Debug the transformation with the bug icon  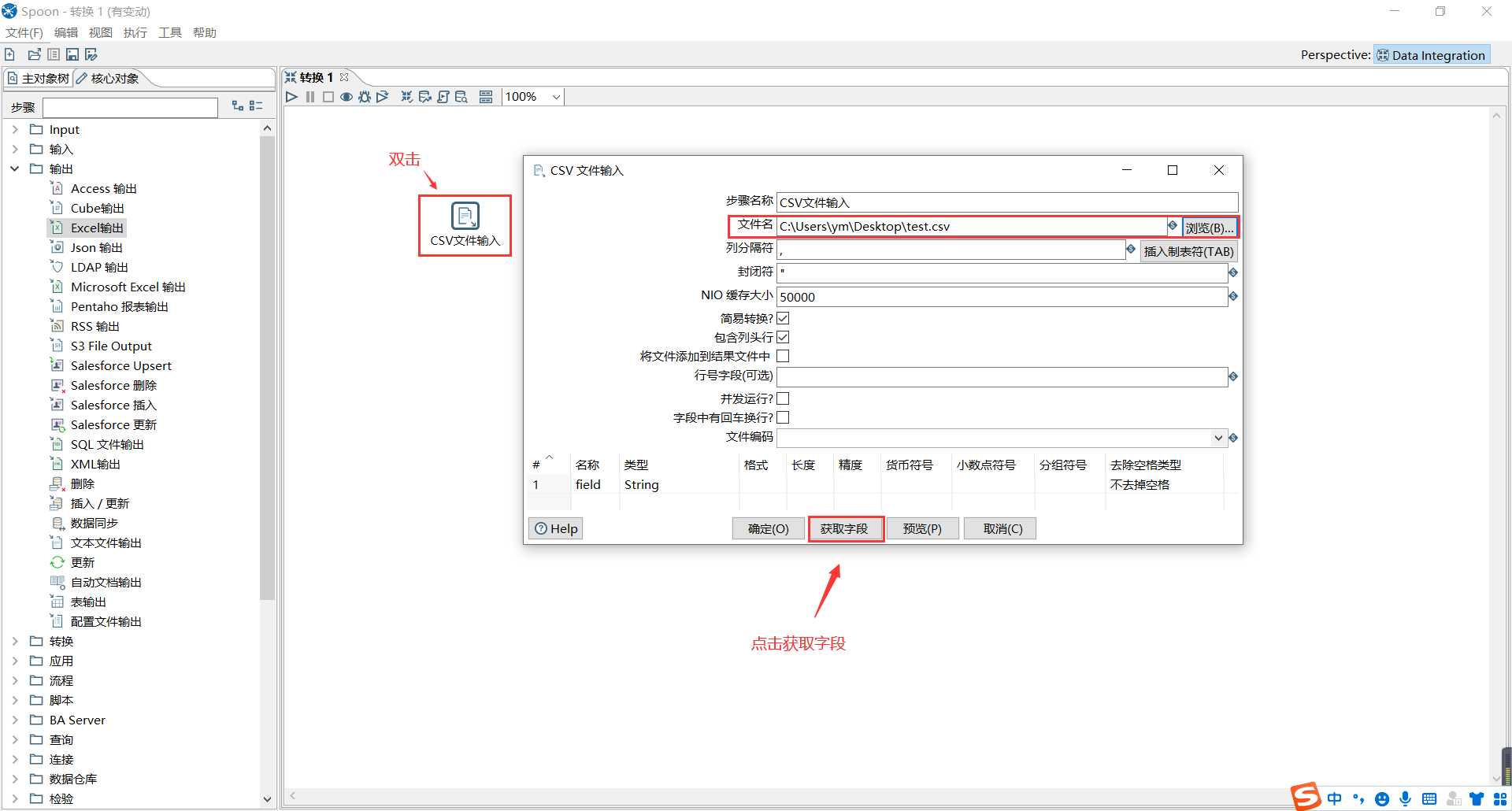(365, 97)
